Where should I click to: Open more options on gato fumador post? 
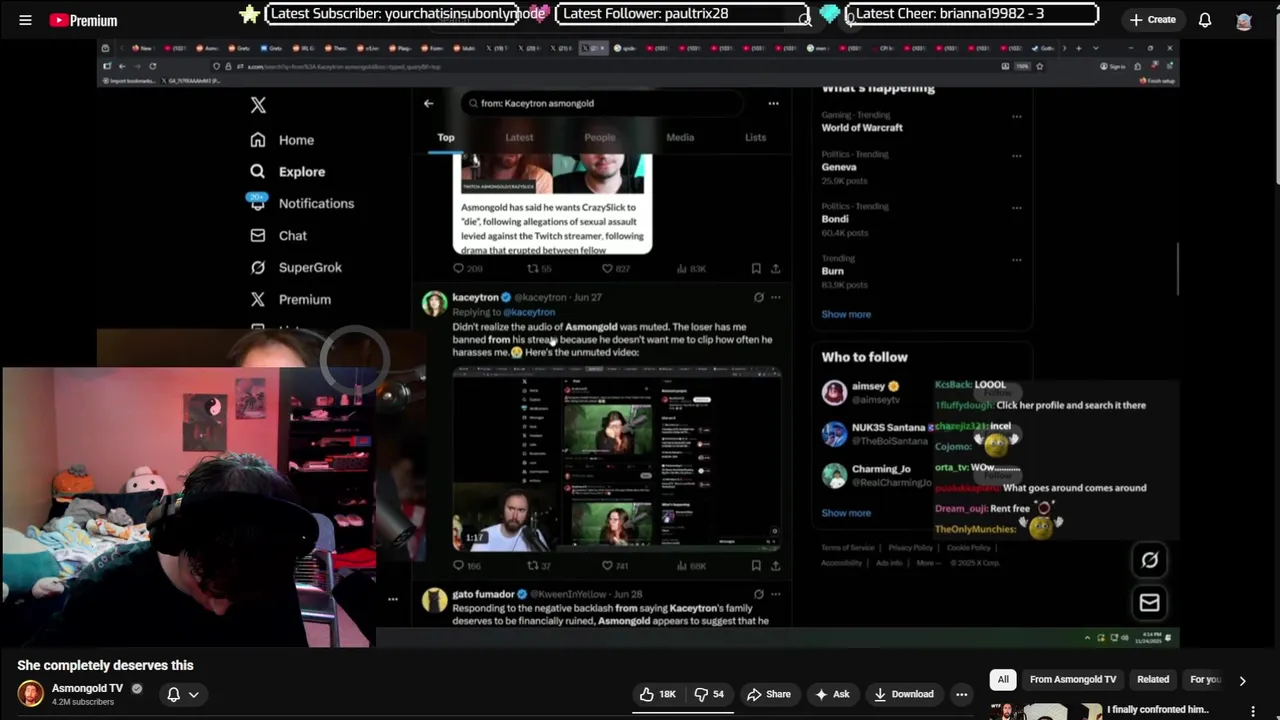[x=776, y=594]
